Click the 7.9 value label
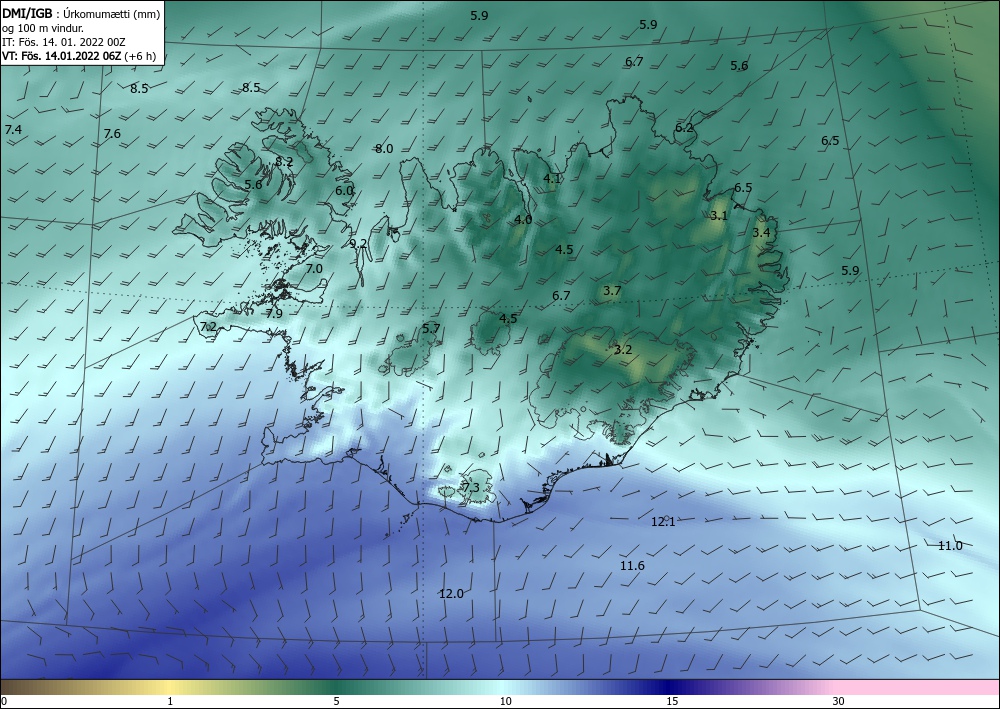The height and width of the screenshot is (709, 1000). coord(274,314)
